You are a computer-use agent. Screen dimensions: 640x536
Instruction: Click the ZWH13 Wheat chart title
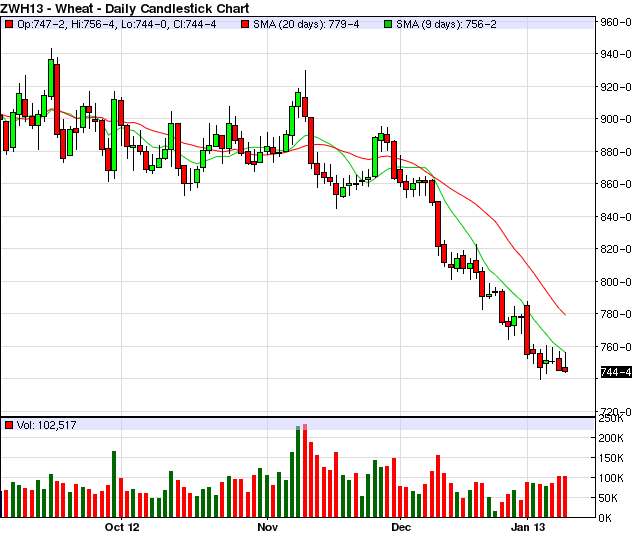[x=124, y=8]
